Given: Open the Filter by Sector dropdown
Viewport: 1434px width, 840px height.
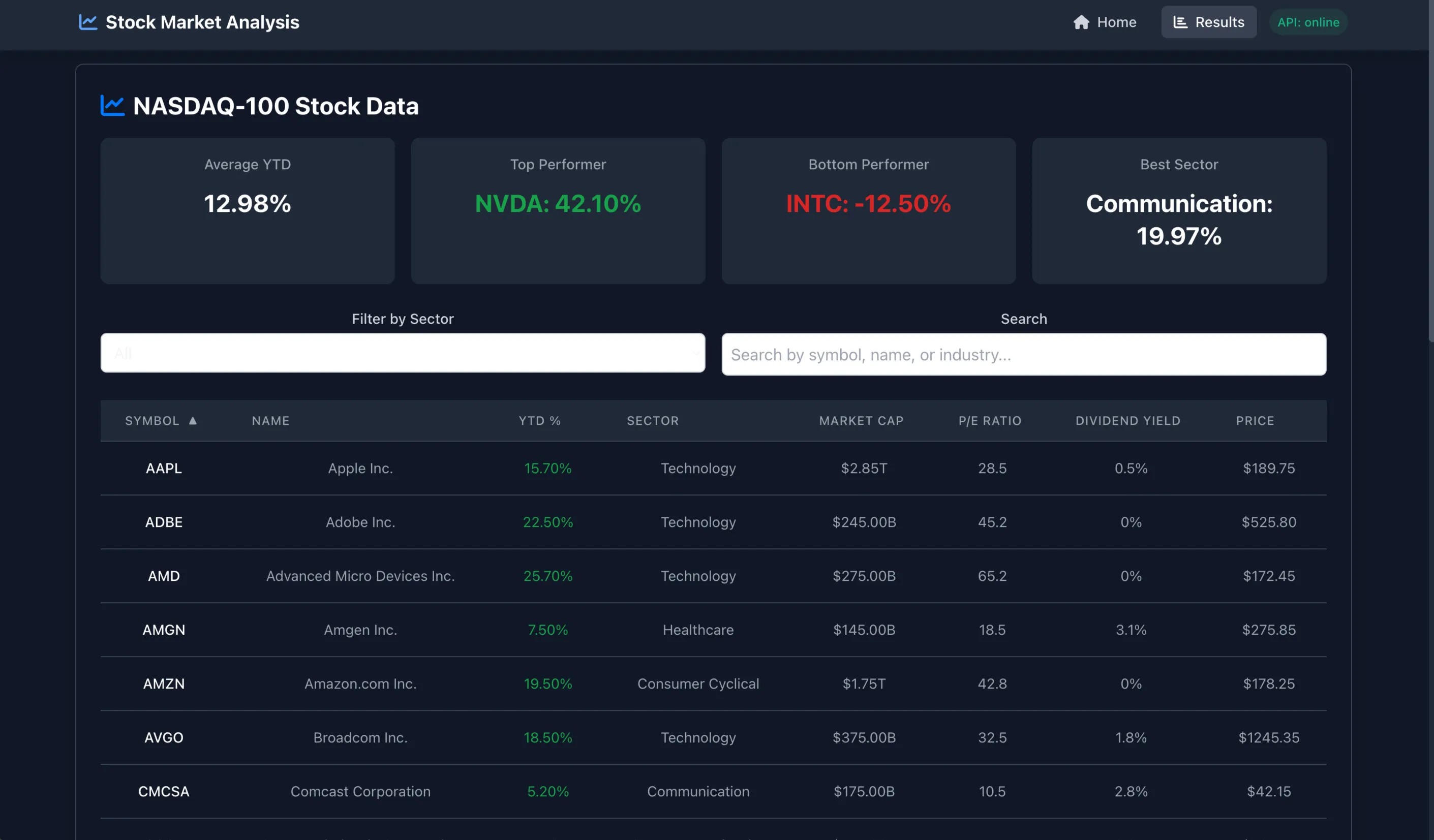Looking at the screenshot, I should click(402, 353).
